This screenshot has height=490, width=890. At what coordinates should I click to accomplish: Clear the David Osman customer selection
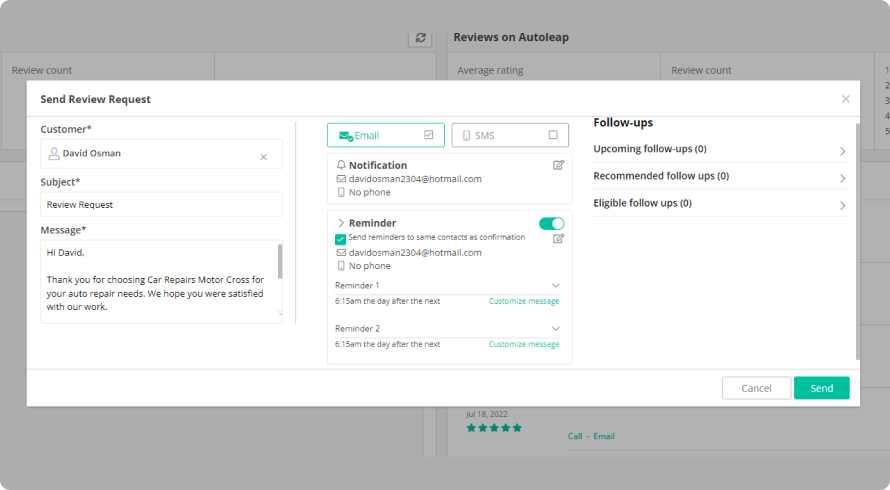click(x=264, y=156)
